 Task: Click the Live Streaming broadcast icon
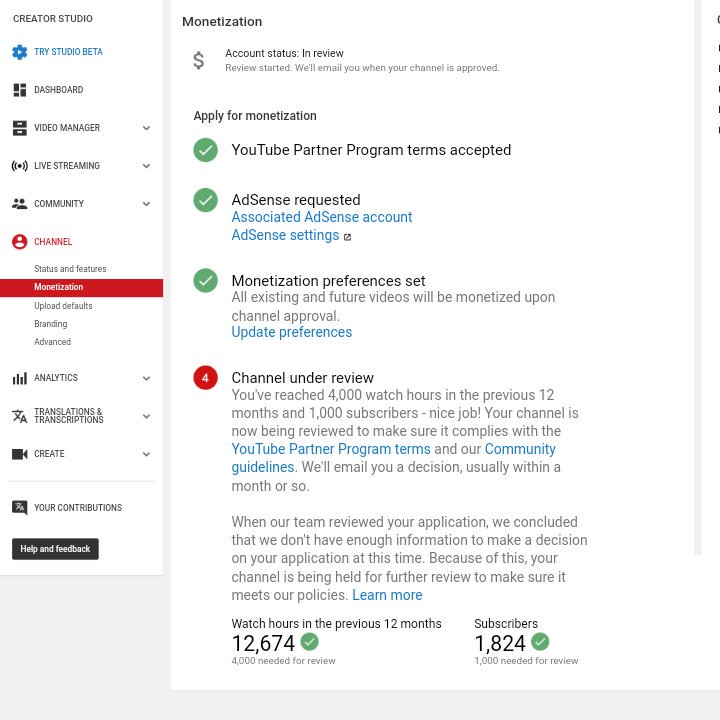(19, 166)
